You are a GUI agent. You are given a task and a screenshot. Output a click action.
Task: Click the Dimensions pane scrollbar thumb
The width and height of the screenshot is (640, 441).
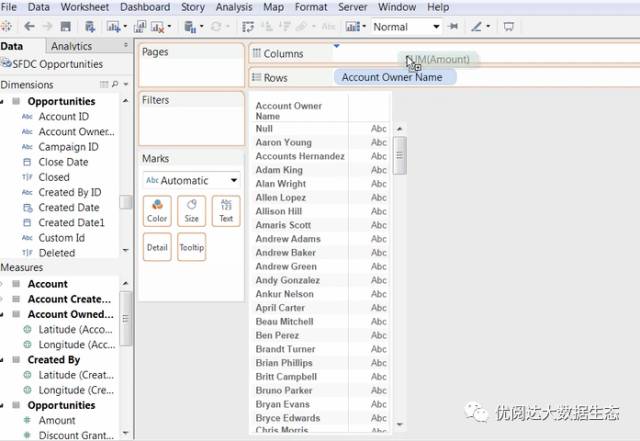tap(125, 201)
